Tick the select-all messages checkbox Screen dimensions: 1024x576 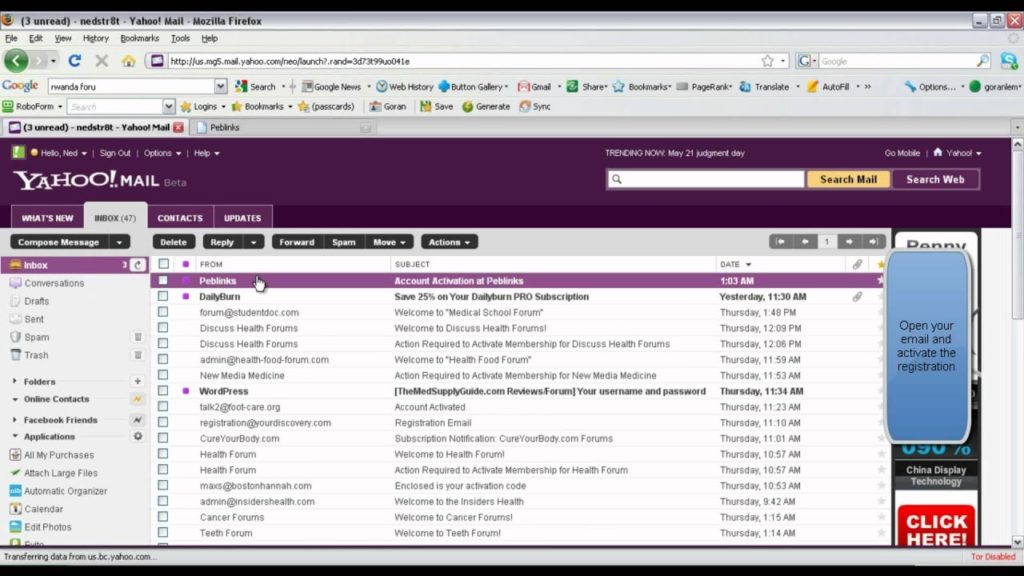coord(163,264)
